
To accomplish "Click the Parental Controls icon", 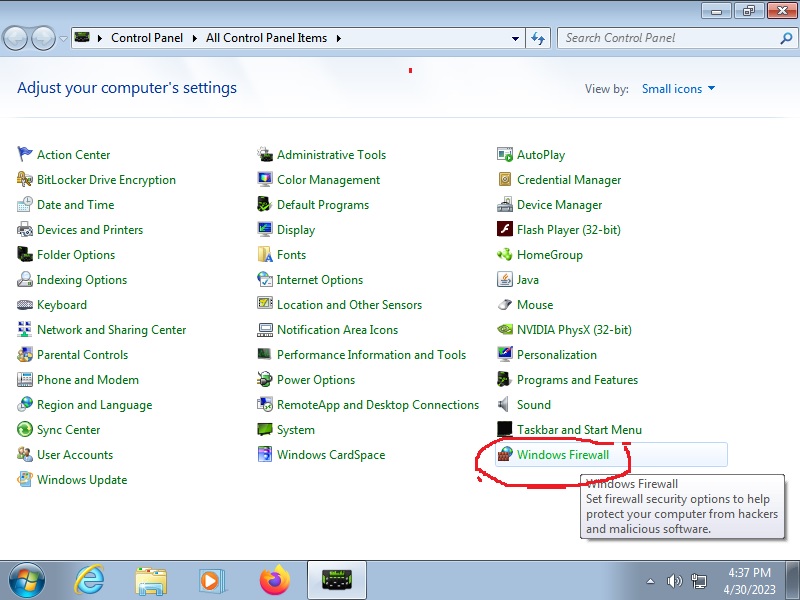I will 24,354.
